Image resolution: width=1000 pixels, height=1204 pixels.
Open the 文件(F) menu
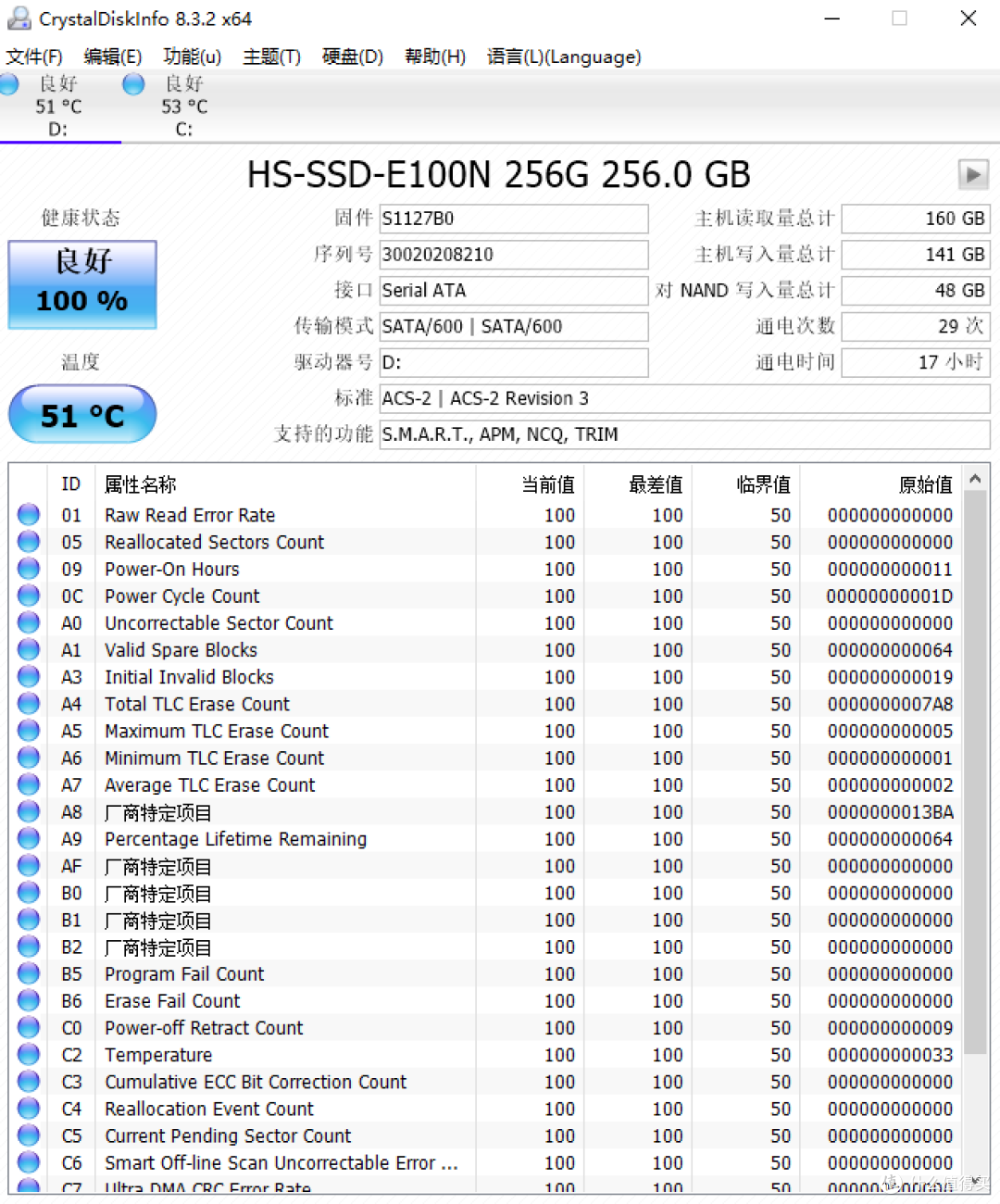coord(34,56)
